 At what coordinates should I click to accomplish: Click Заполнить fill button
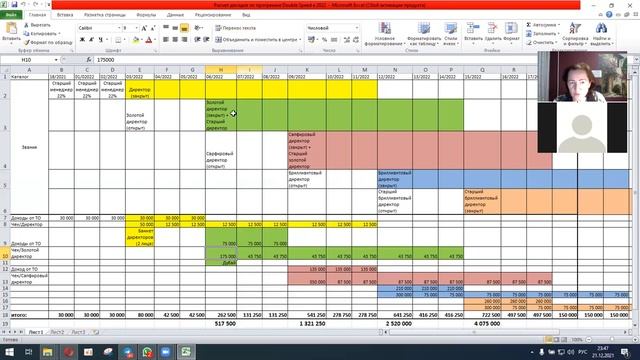[x=542, y=33]
